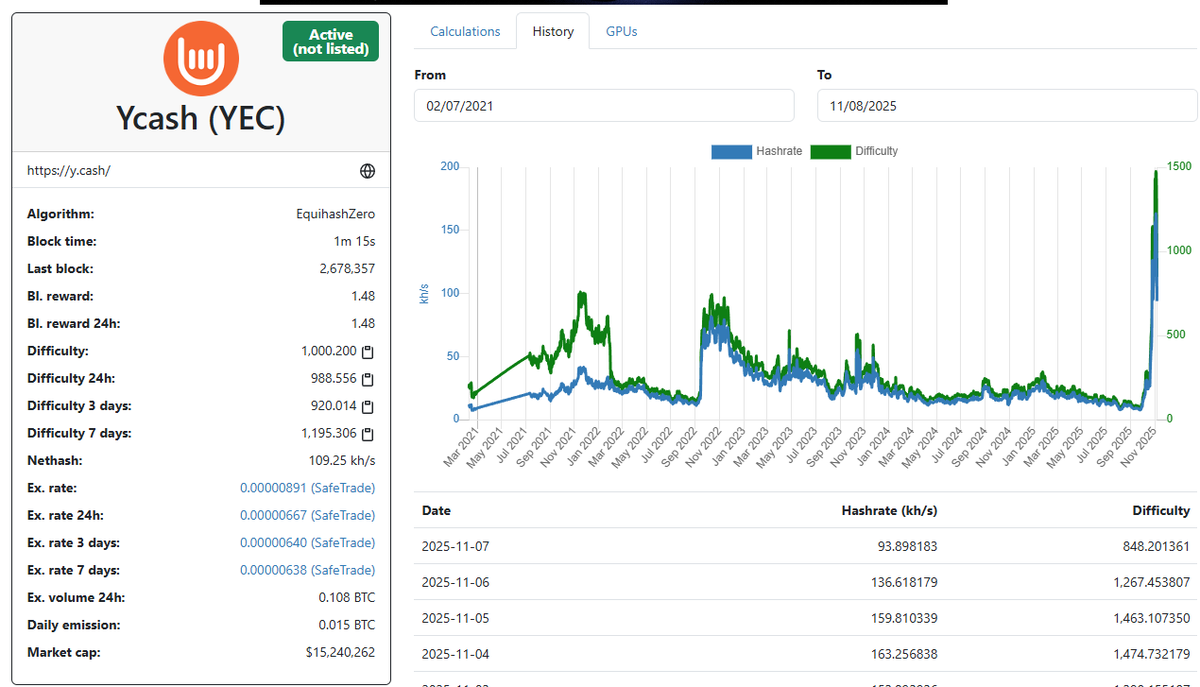The image size is (1200, 687).
Task: Click the Active (not listed) status badge
Action: pyautogui.click(x=330, y=41)
